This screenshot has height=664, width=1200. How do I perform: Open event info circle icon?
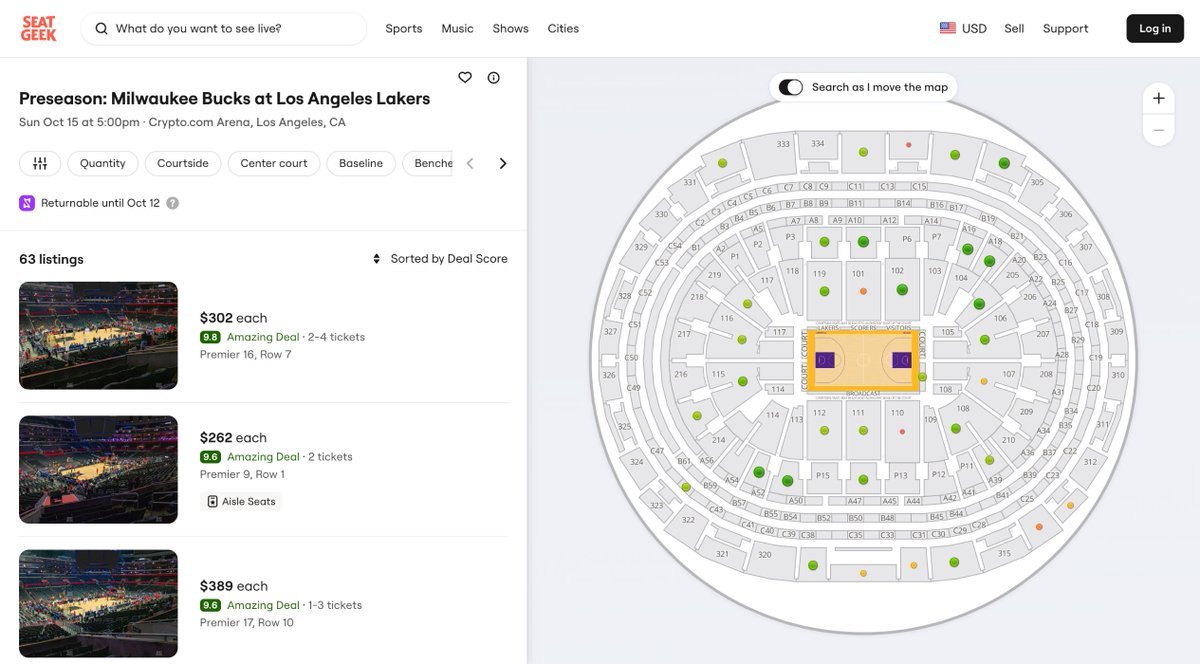point(494,78)
